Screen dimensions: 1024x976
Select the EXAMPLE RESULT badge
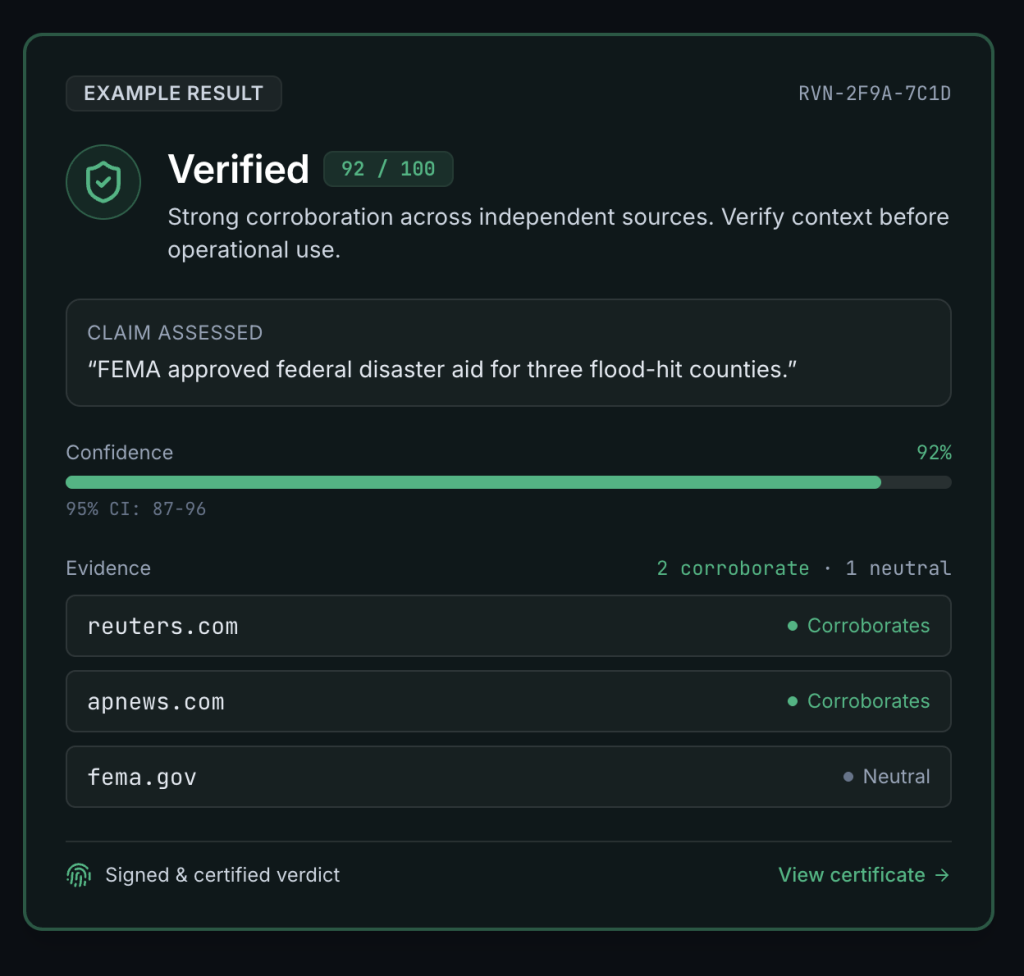click(x=174, y=93)
